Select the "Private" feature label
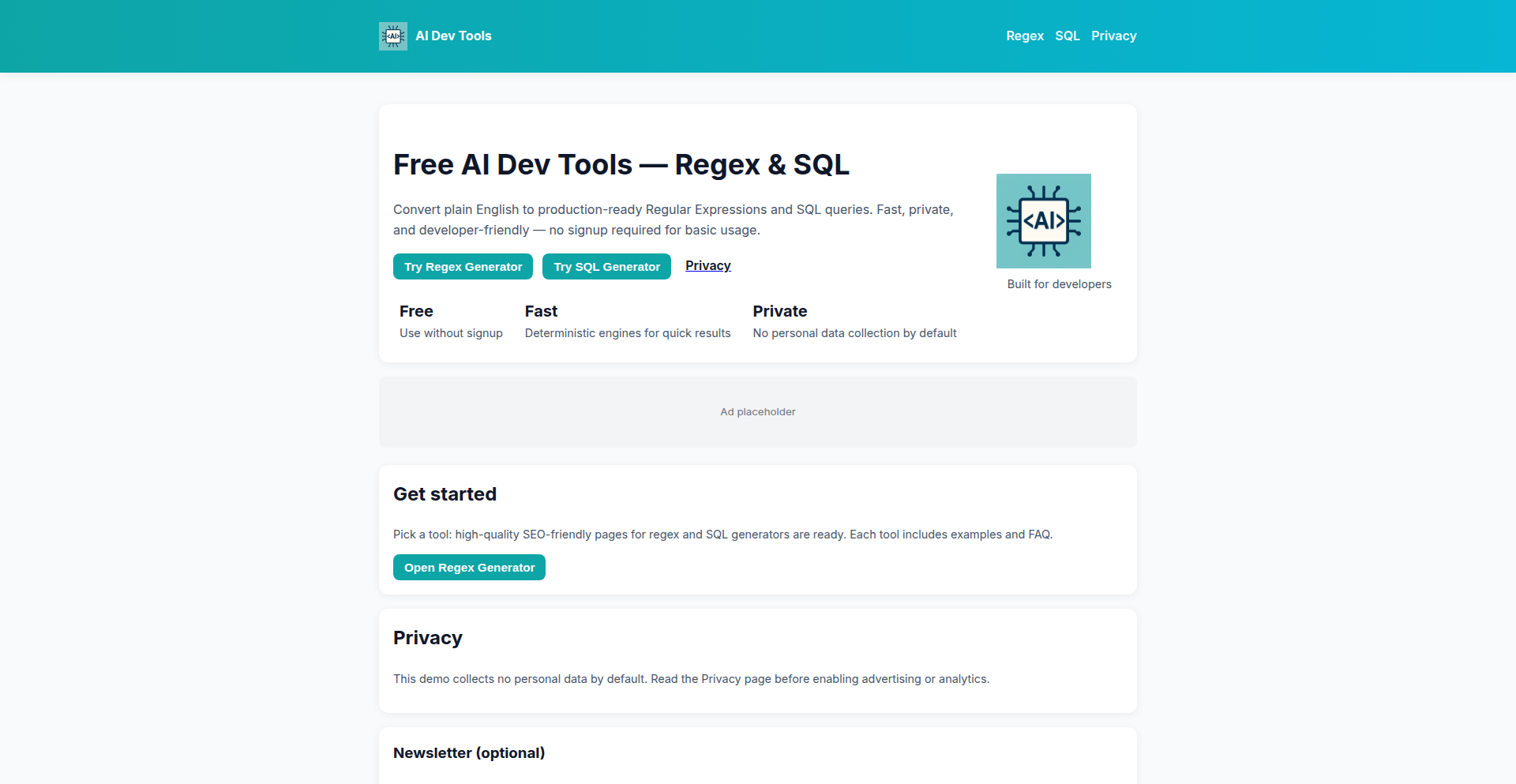This screenshot has width=1516, height=784. pos(779,311)
